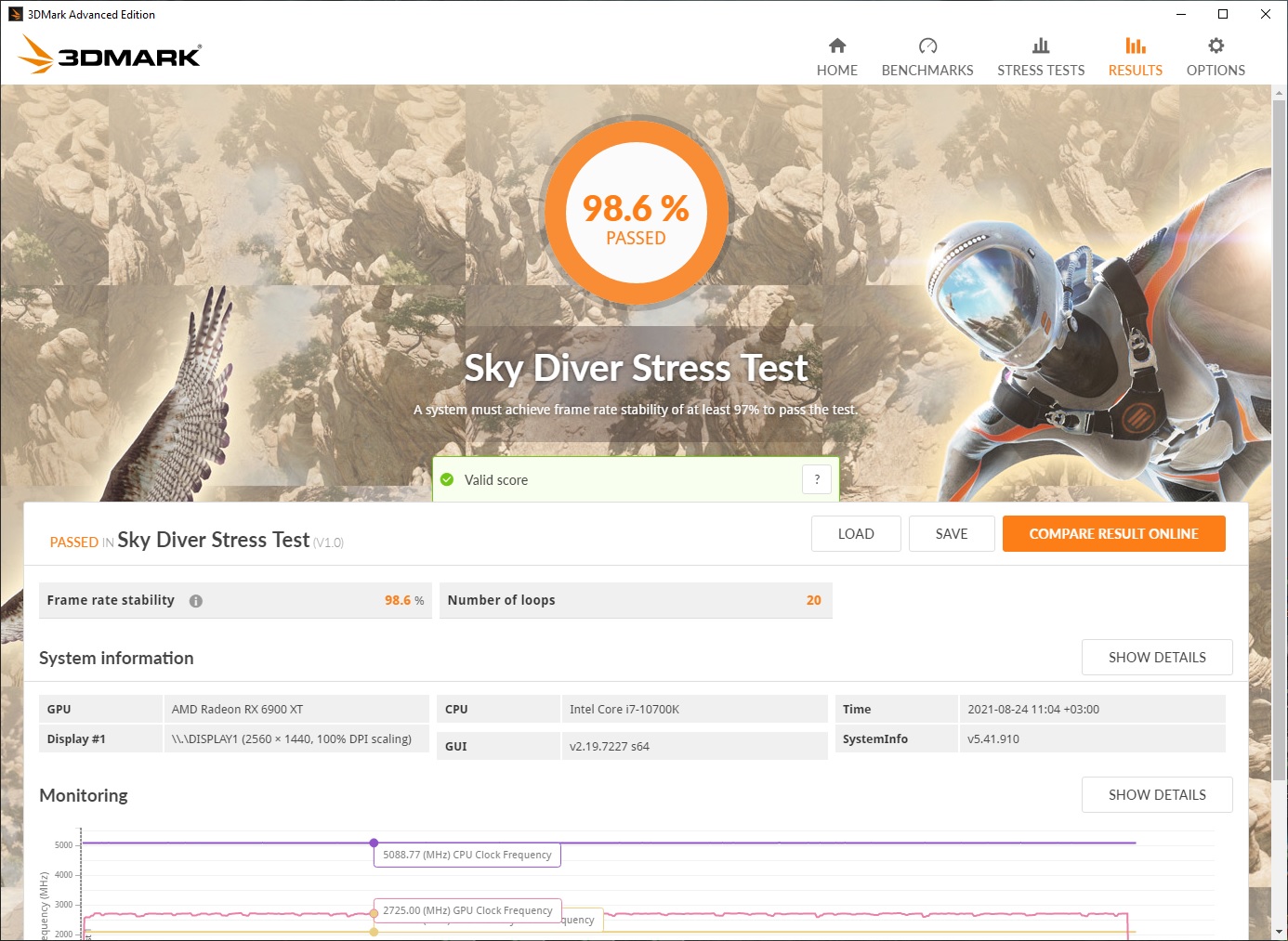Click the 5088.77 MHz CPU Clock Frequency tooltip
Viewport: 1288px width, 941px height.
pyautogui.click(x=467, y=855)
